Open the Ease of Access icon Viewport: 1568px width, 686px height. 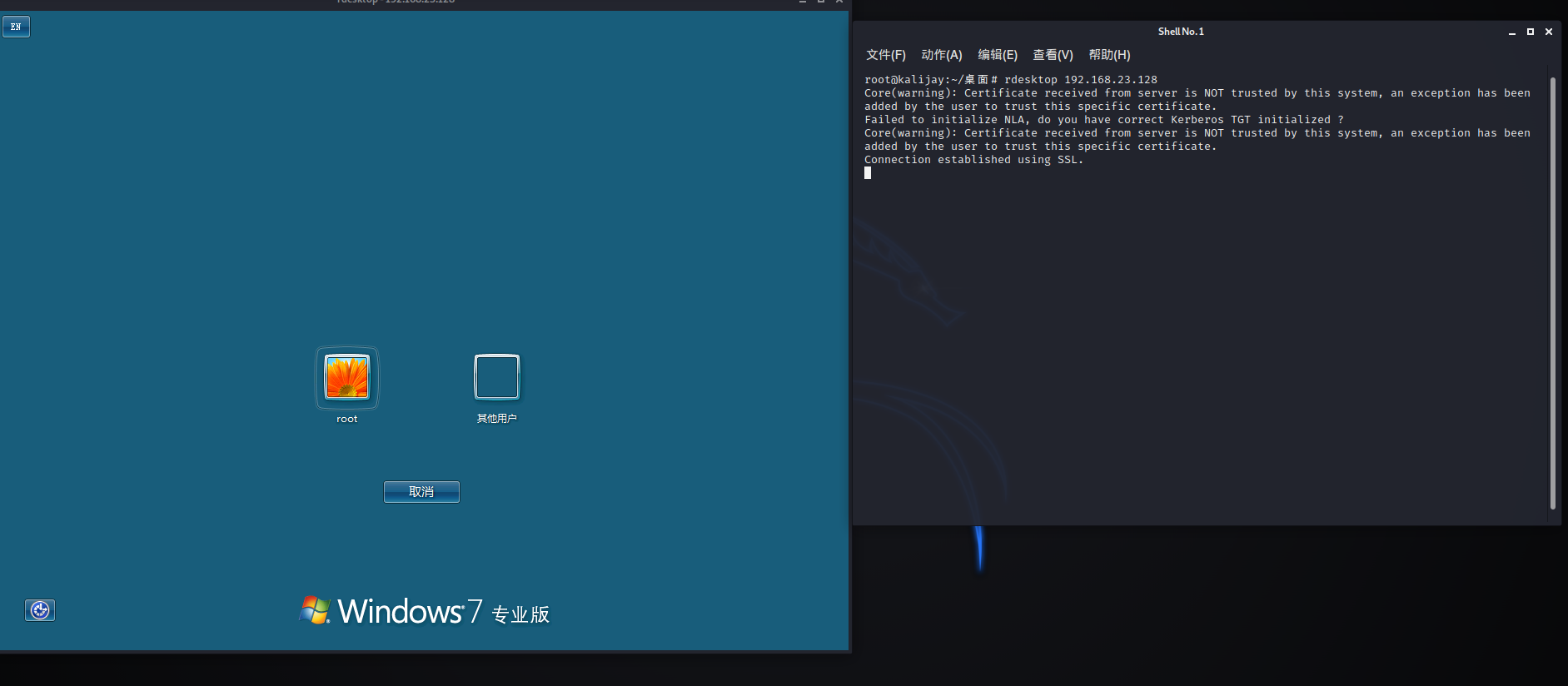[x=40, y=610]
